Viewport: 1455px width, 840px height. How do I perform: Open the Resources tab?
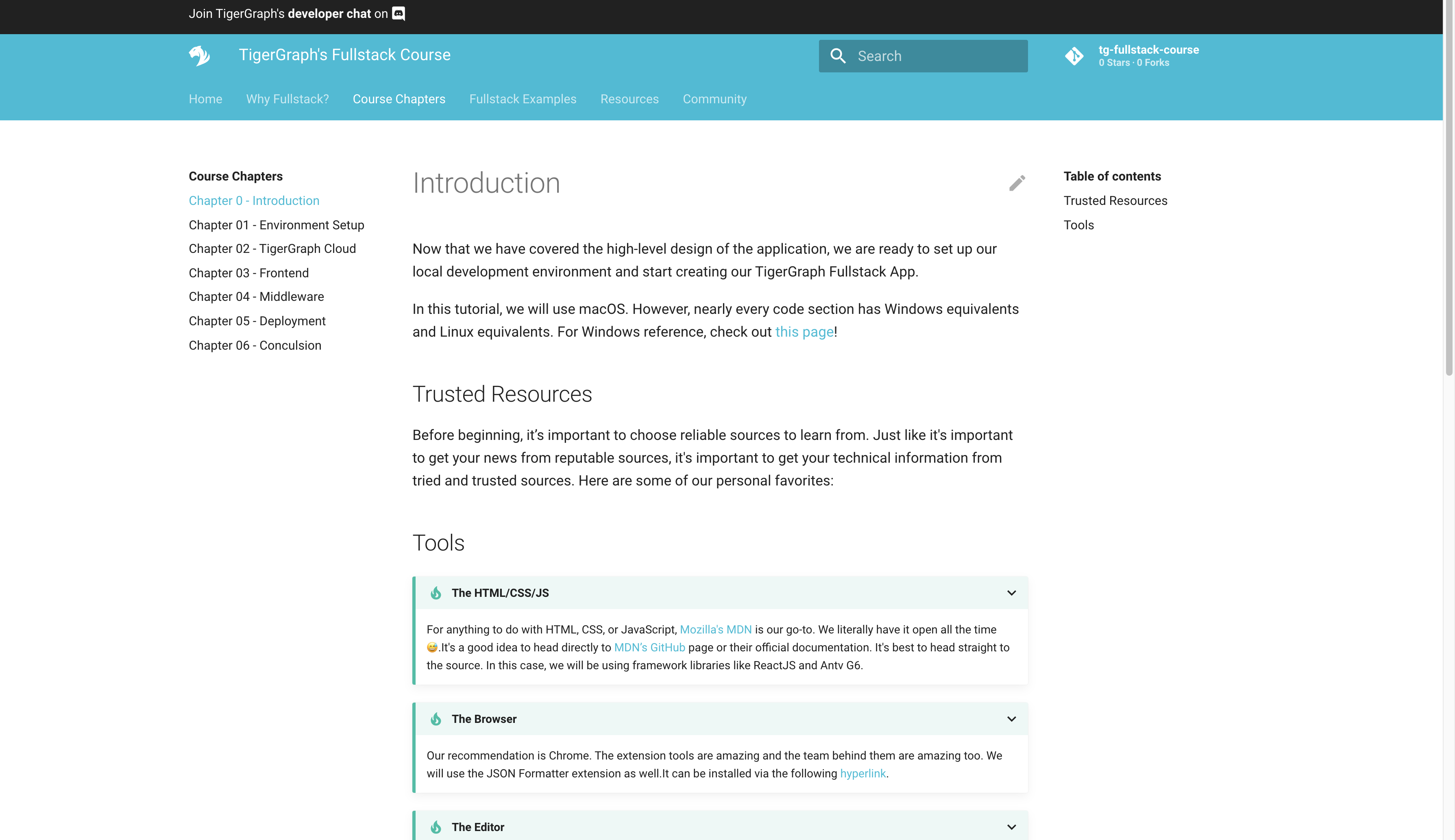tap(629, 99)
